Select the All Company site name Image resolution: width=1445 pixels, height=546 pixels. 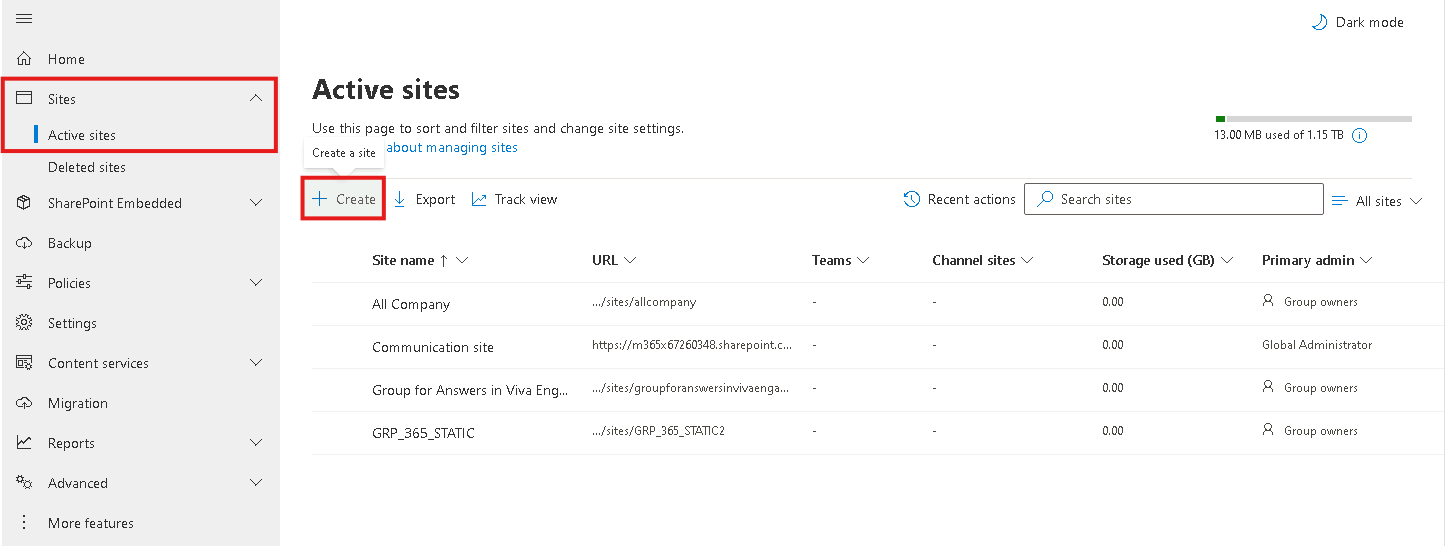pos(411,304)
